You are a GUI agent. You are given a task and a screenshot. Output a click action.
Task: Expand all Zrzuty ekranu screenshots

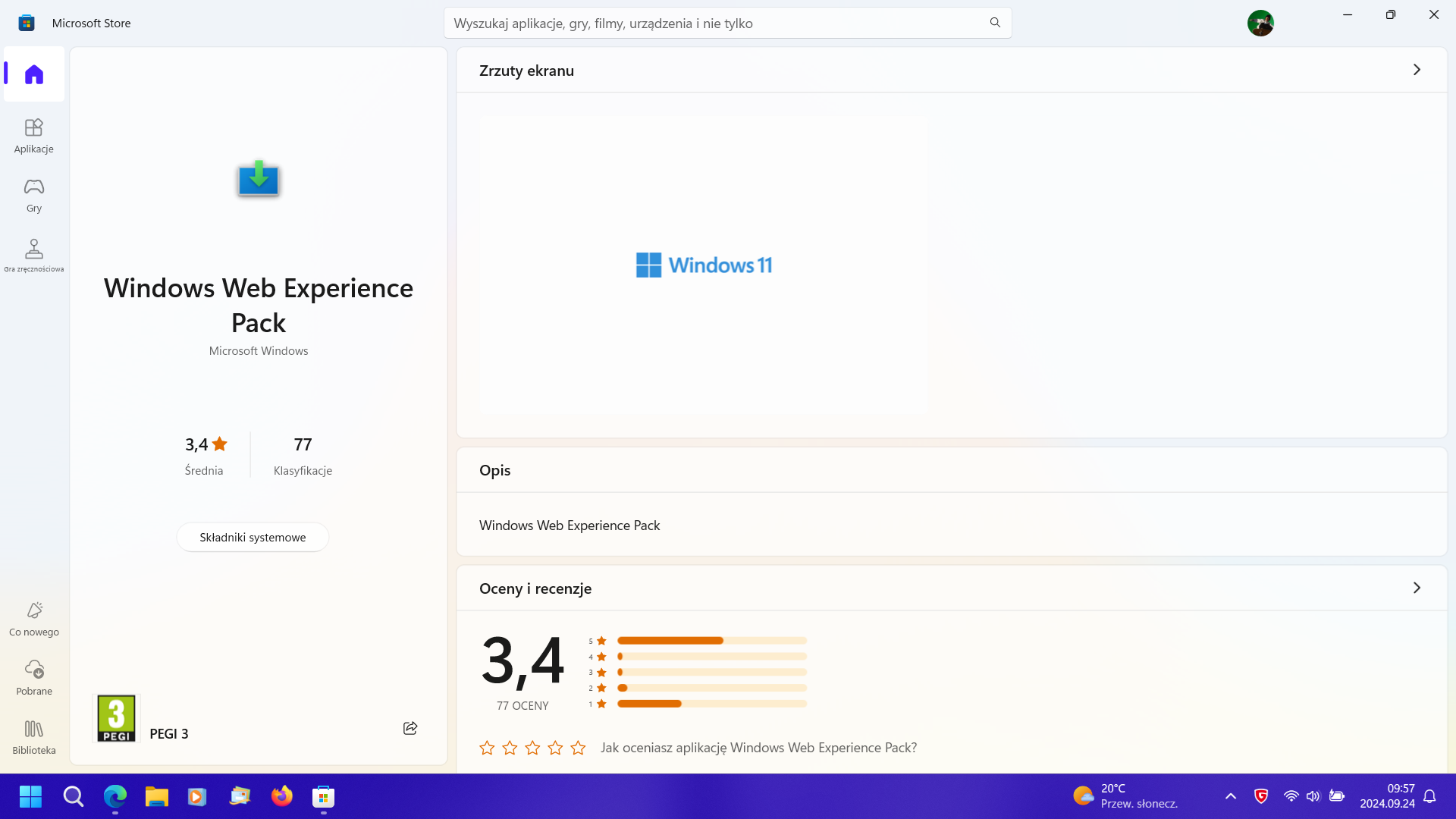click(x=1417, y=69)
